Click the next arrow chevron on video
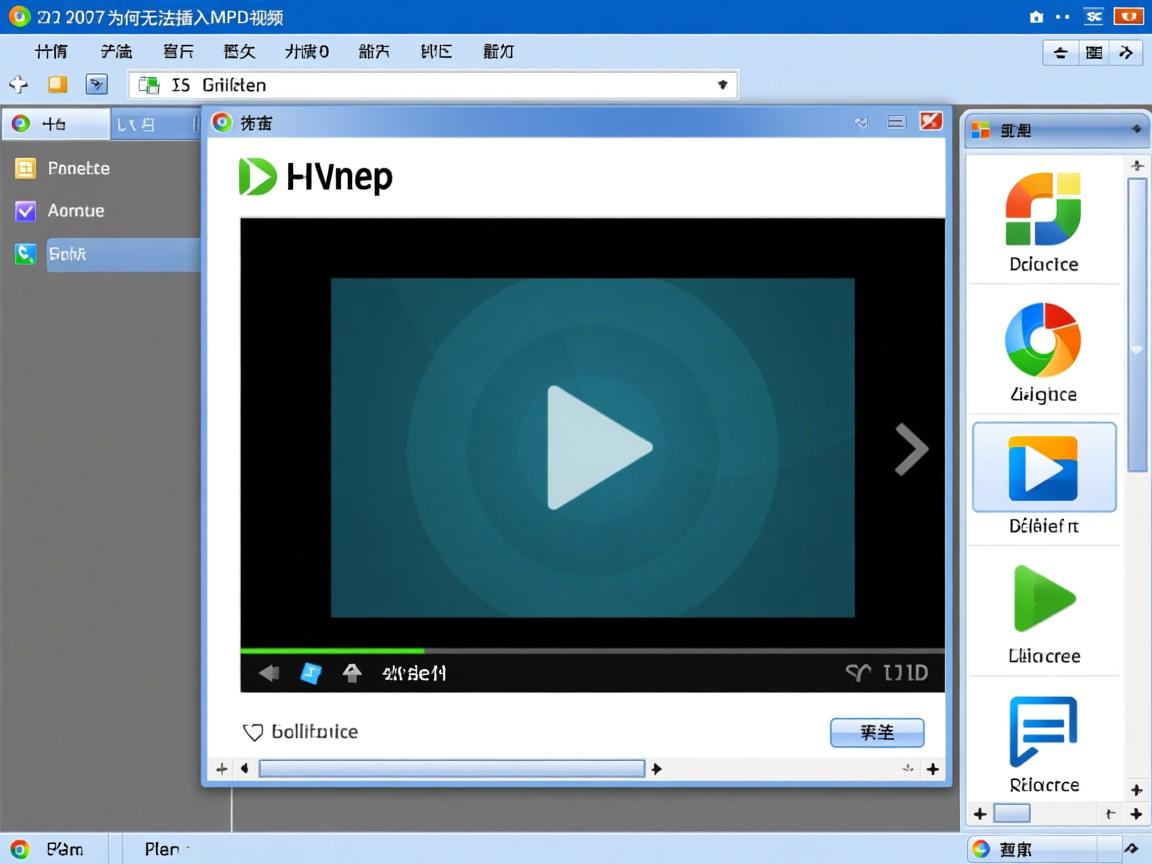This screenshot has height=864, width=1152. click(910, 449)
